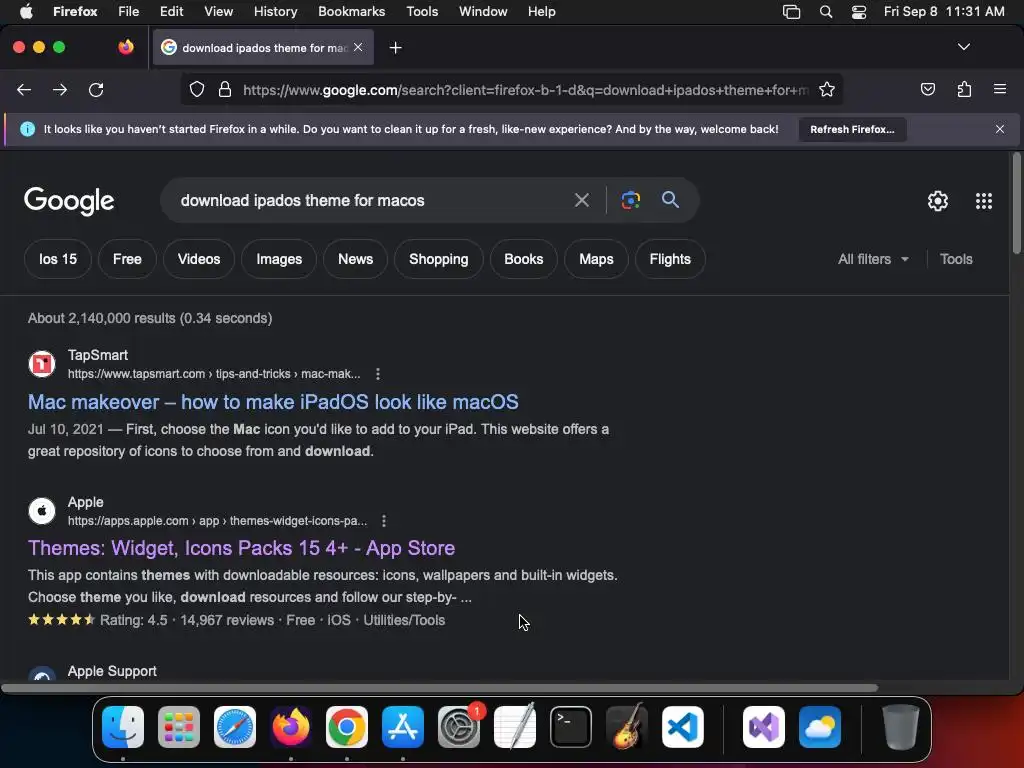Viewport: 1024px width, 768px height.
Task: Open Finder from the Dock
Action: (x=123, y=727)
